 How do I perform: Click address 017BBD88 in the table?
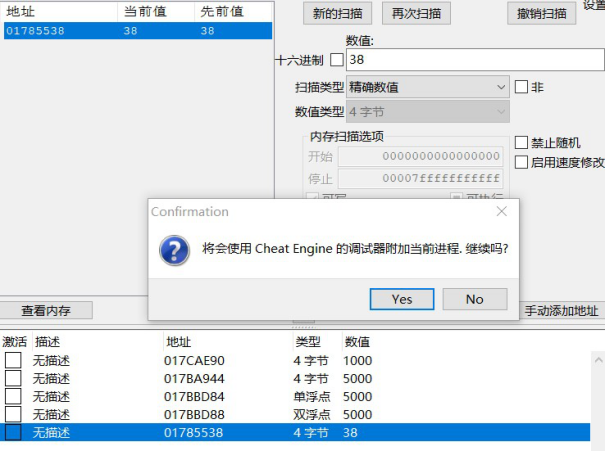pyautogui.click(x=194, y=415)
